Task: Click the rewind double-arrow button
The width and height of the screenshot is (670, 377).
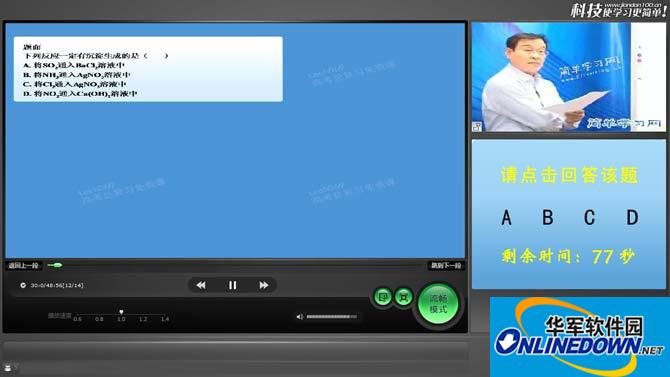Action: coord(201,285)
